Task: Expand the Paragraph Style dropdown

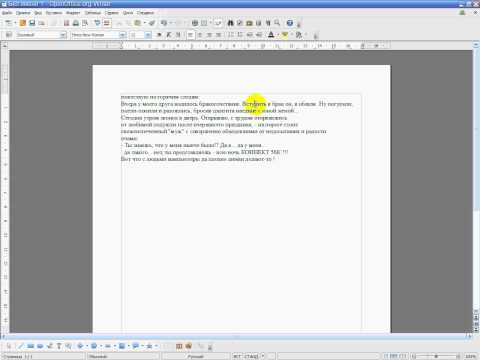Action: [63, 35]
